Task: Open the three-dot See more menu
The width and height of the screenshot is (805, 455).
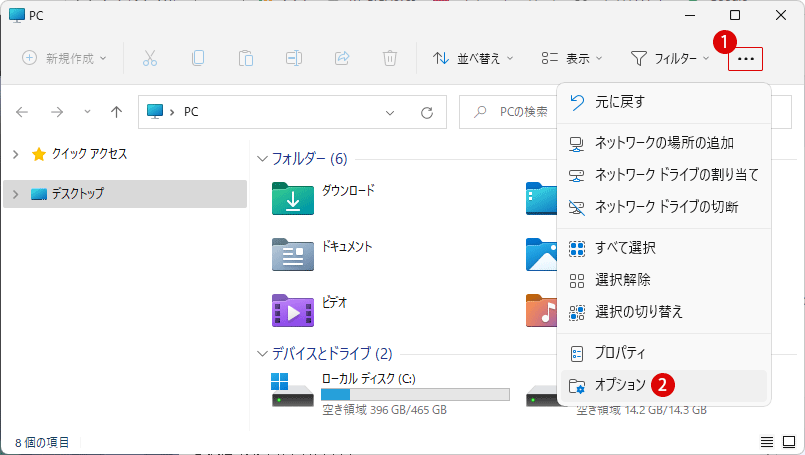Action: tap(745, 59)
